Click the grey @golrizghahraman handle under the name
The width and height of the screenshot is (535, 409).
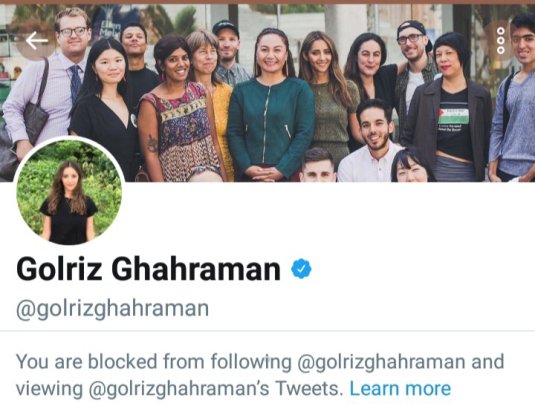[112, 309]
